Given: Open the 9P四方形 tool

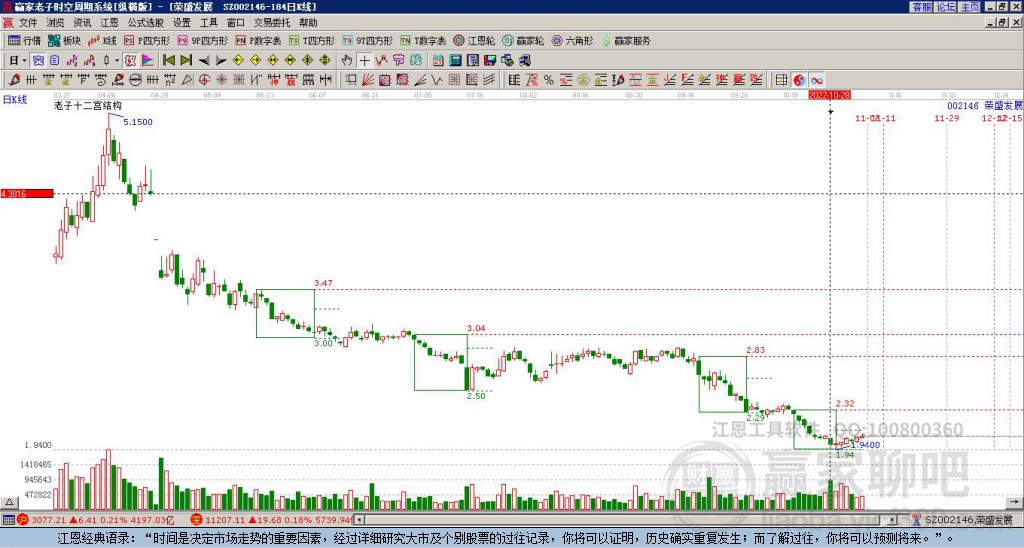Looking at the screenshot, I should pos(202,40).
